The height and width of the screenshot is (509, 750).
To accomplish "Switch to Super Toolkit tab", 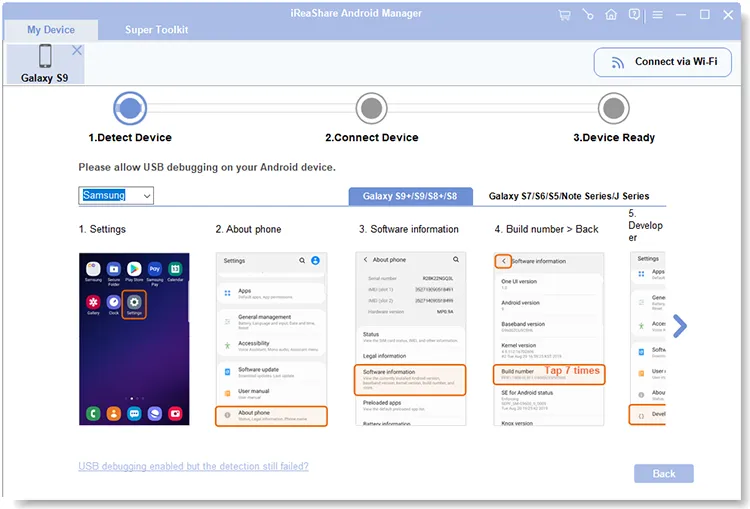I will point(156,30).
